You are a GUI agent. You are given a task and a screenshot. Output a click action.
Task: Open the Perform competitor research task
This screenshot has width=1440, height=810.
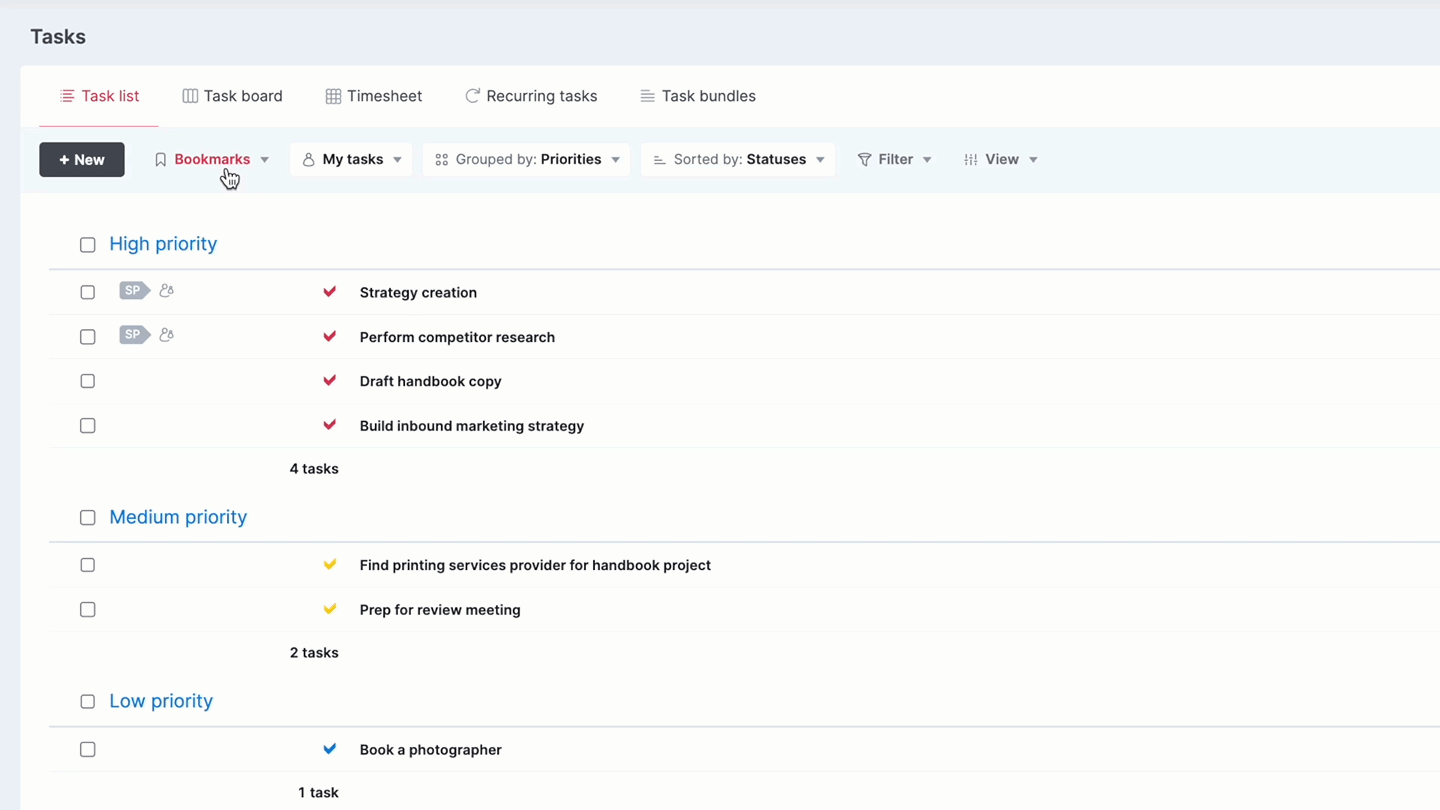click(x=457, y=337)
